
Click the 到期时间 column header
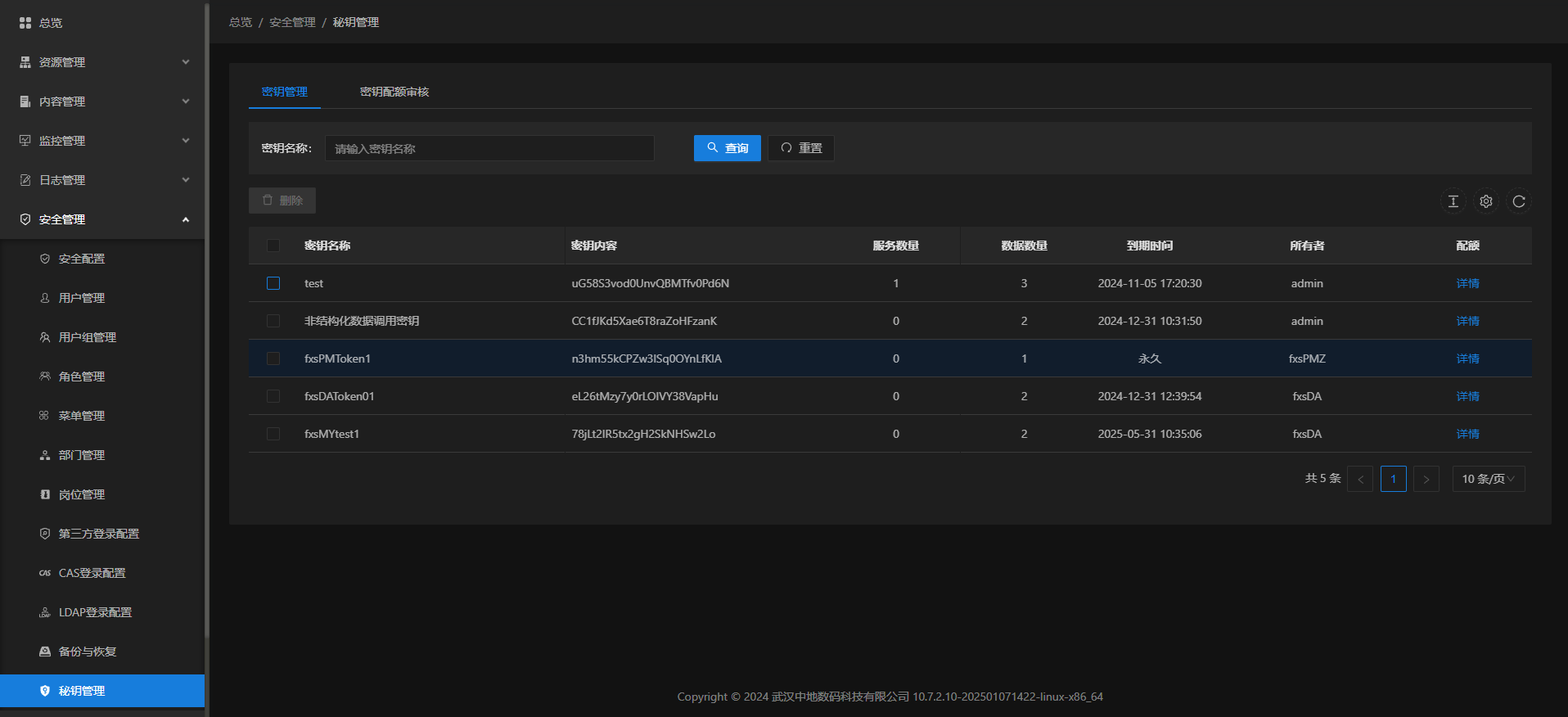[x=1150, y=246]
